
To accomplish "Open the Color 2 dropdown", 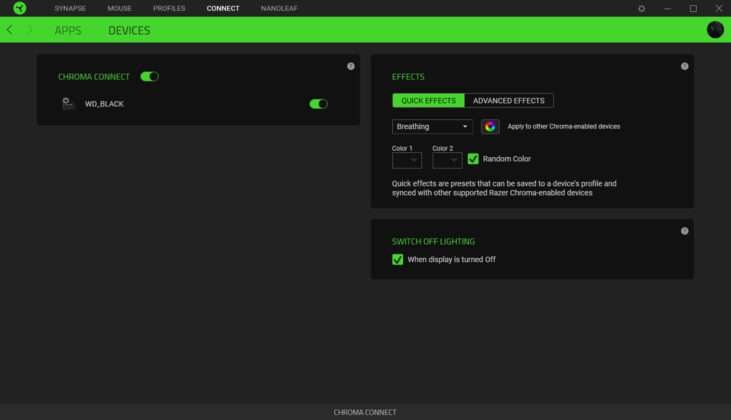I will tap(447, 160).
